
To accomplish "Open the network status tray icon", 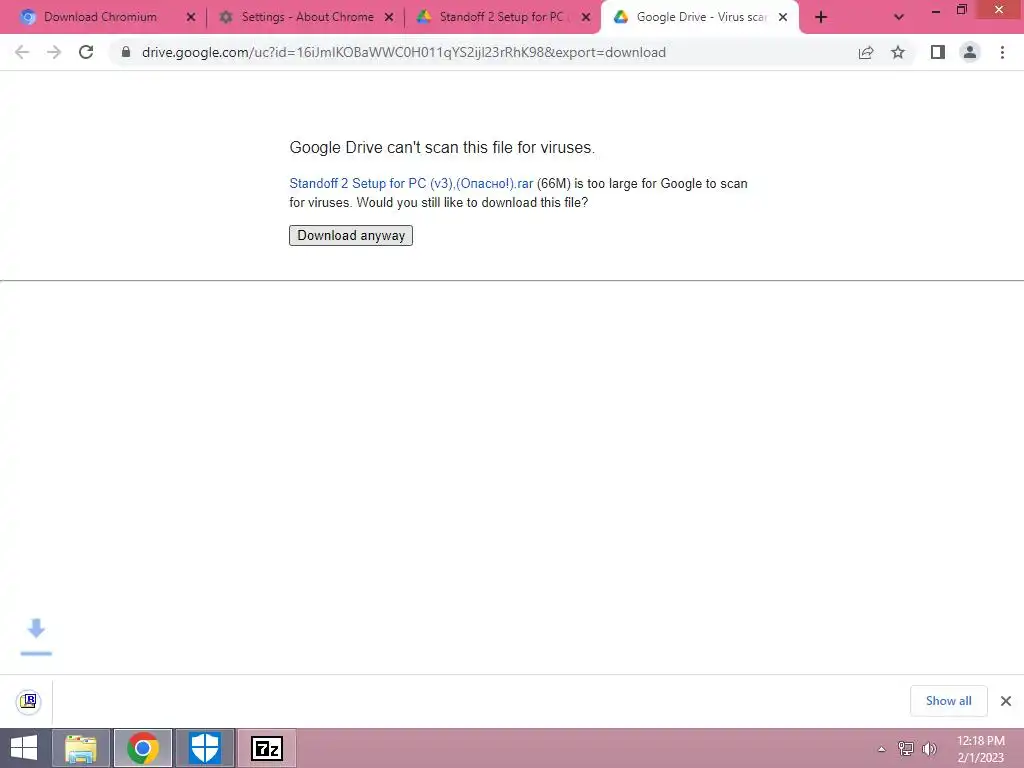I will [906, 749].
